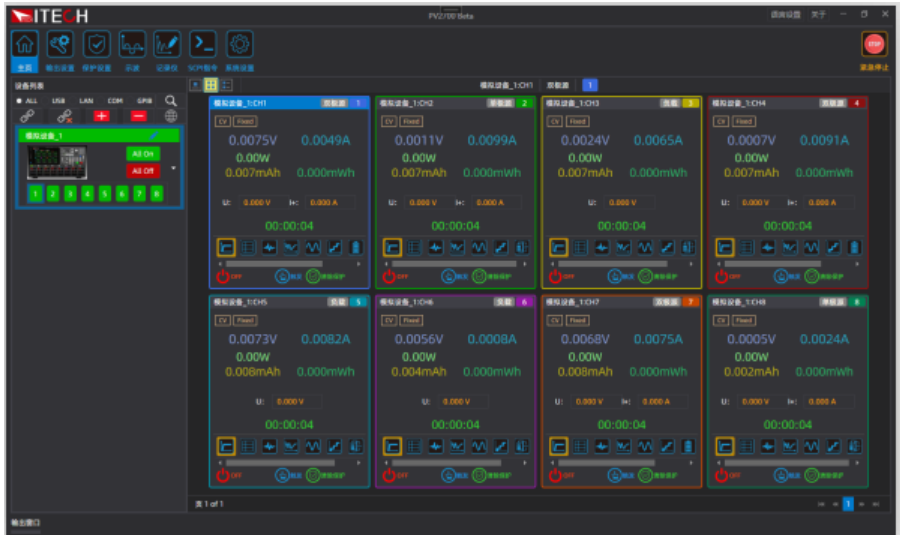Open the Home page tab with house icon

point(25,51)
